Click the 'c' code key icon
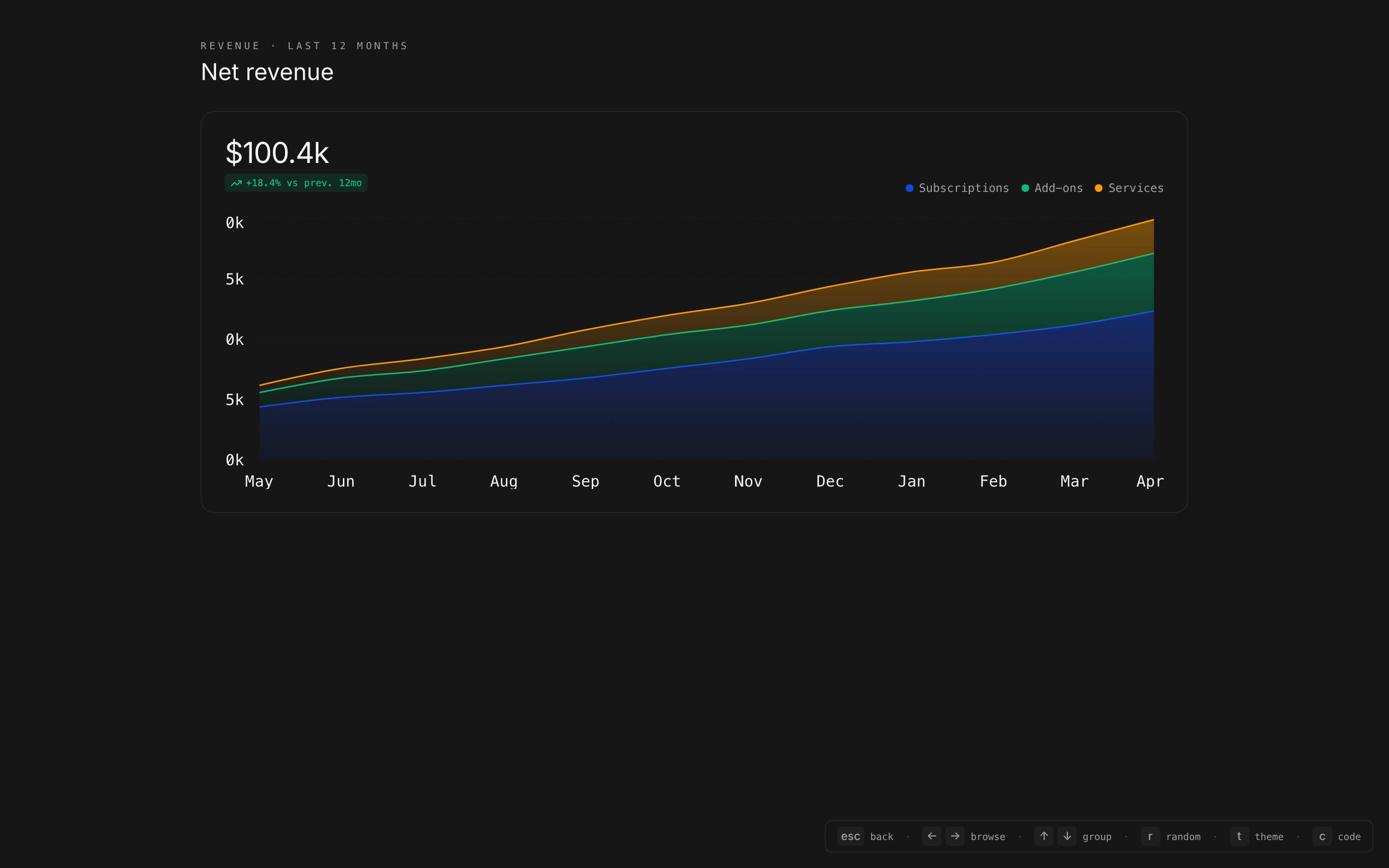1389x868 pixels. click(1322, 836)
